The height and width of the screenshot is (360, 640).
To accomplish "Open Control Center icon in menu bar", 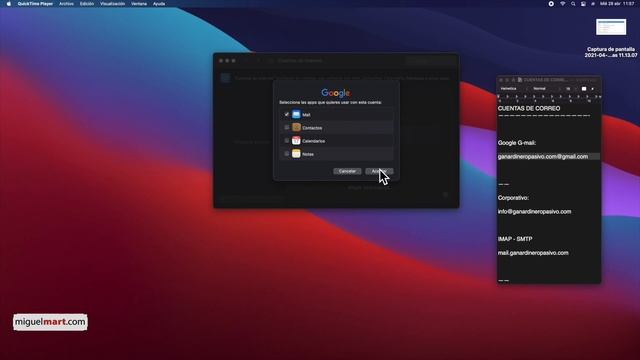I will point(583,4).
